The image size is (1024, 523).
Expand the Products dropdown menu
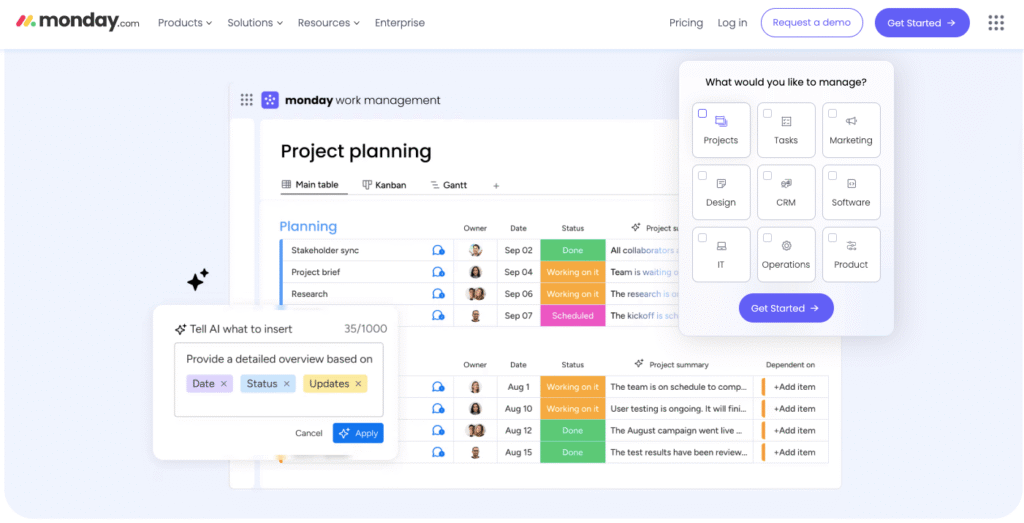click(x=185, y=23)
